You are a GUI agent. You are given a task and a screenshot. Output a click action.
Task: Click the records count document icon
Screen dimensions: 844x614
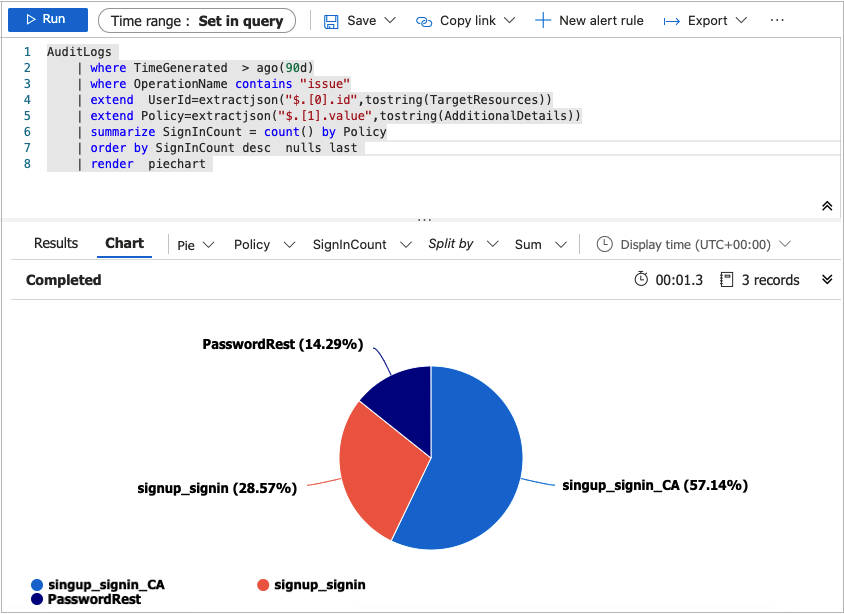click(x=727, y=280)
